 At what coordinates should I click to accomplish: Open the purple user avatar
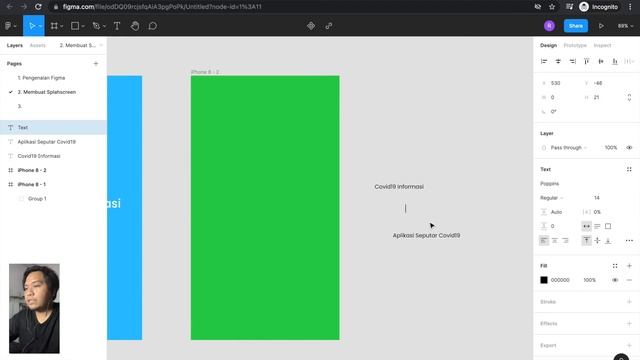click(x=549, y=26)
